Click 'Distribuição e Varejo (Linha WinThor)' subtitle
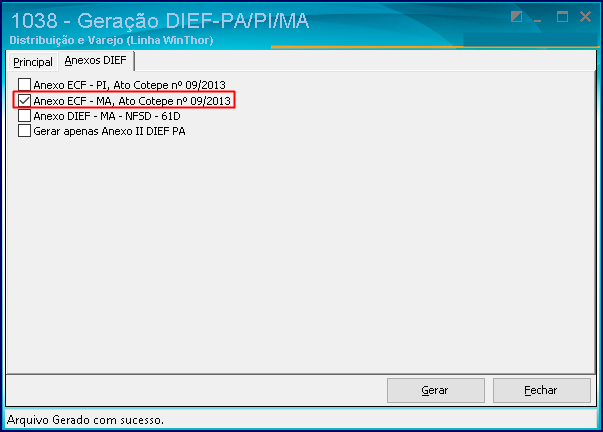 pyautogui.click(x=112, y=40)
